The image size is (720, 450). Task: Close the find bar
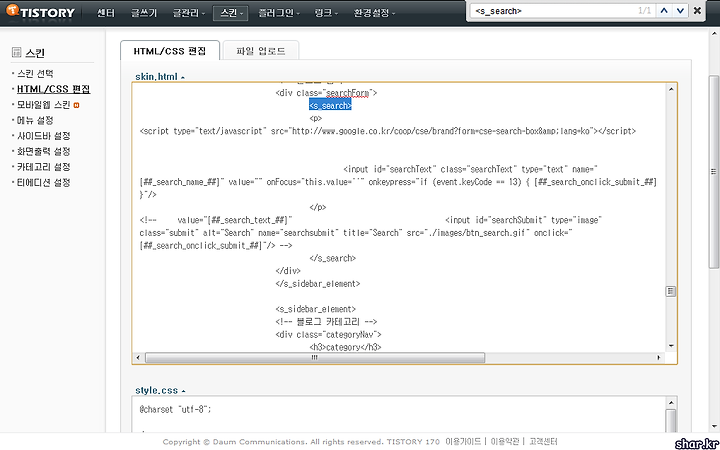point(697,11)
